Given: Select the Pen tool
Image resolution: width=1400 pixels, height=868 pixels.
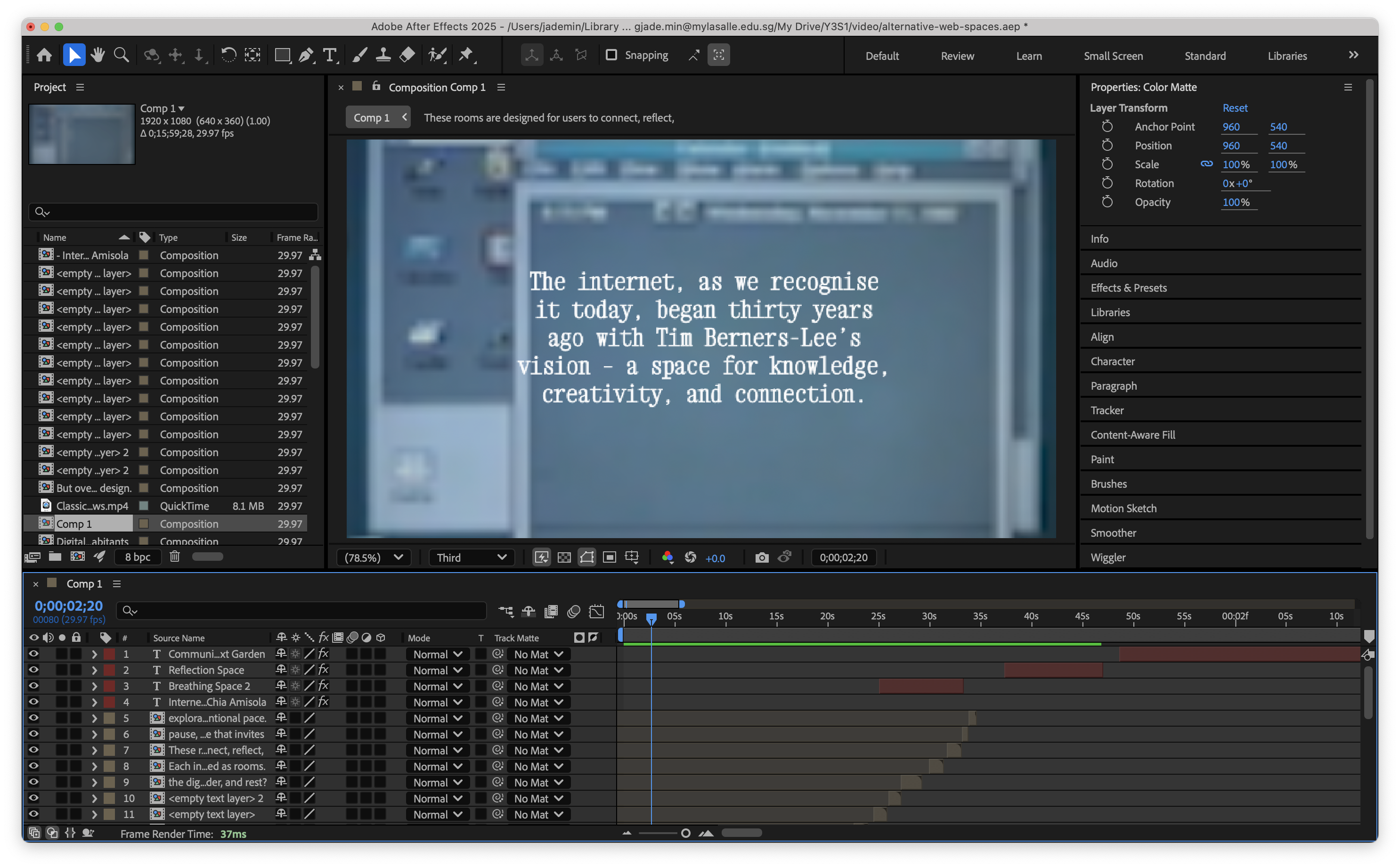Looking at the screenshot, I should [306, 55].
